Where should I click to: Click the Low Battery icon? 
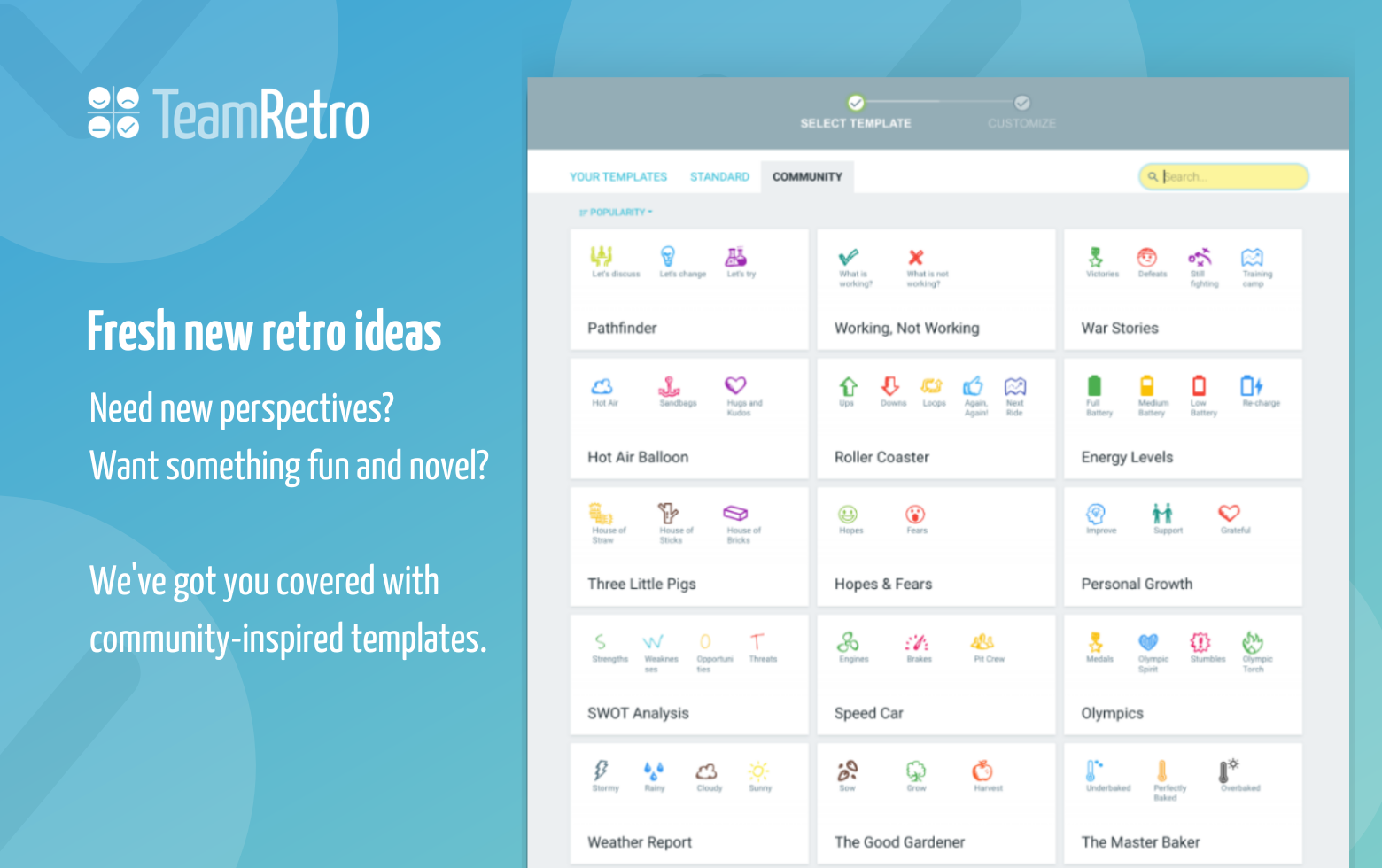(1200, 385)
